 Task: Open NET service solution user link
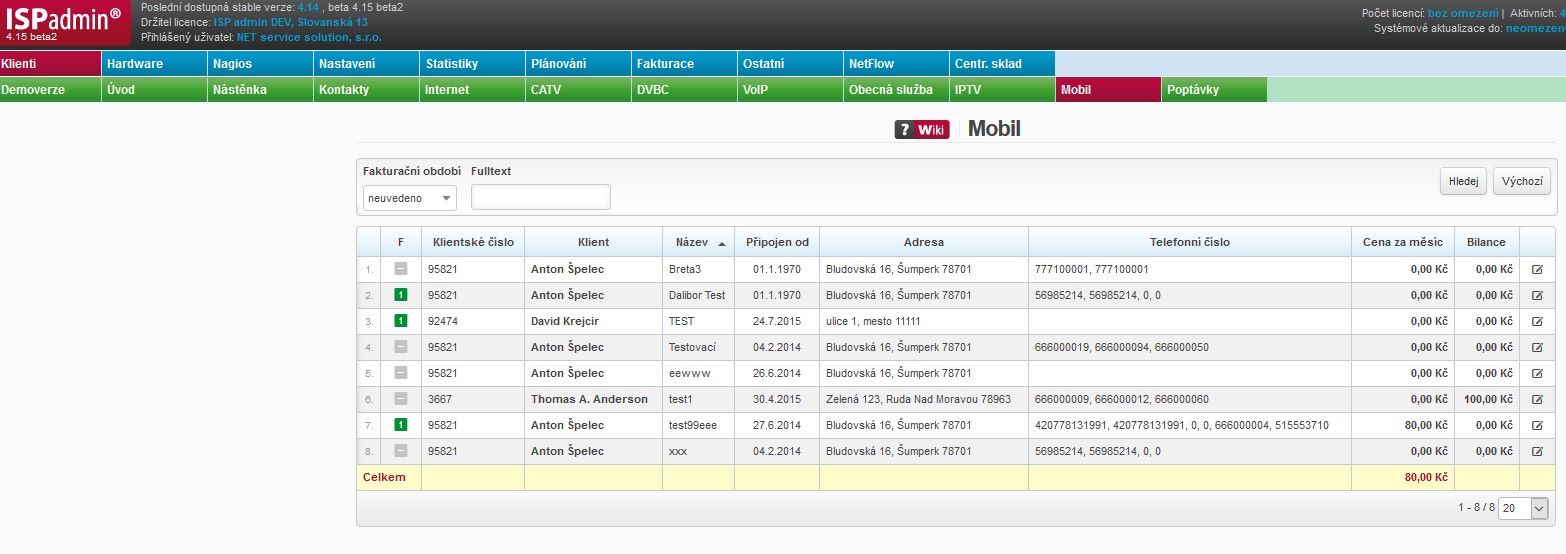coord(309,37)
